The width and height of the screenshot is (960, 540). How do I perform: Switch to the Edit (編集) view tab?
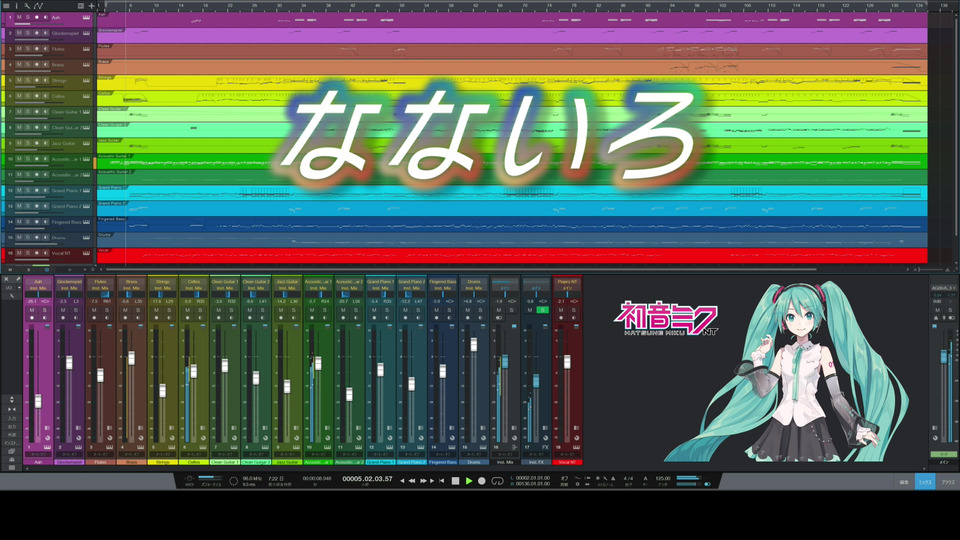904,482
